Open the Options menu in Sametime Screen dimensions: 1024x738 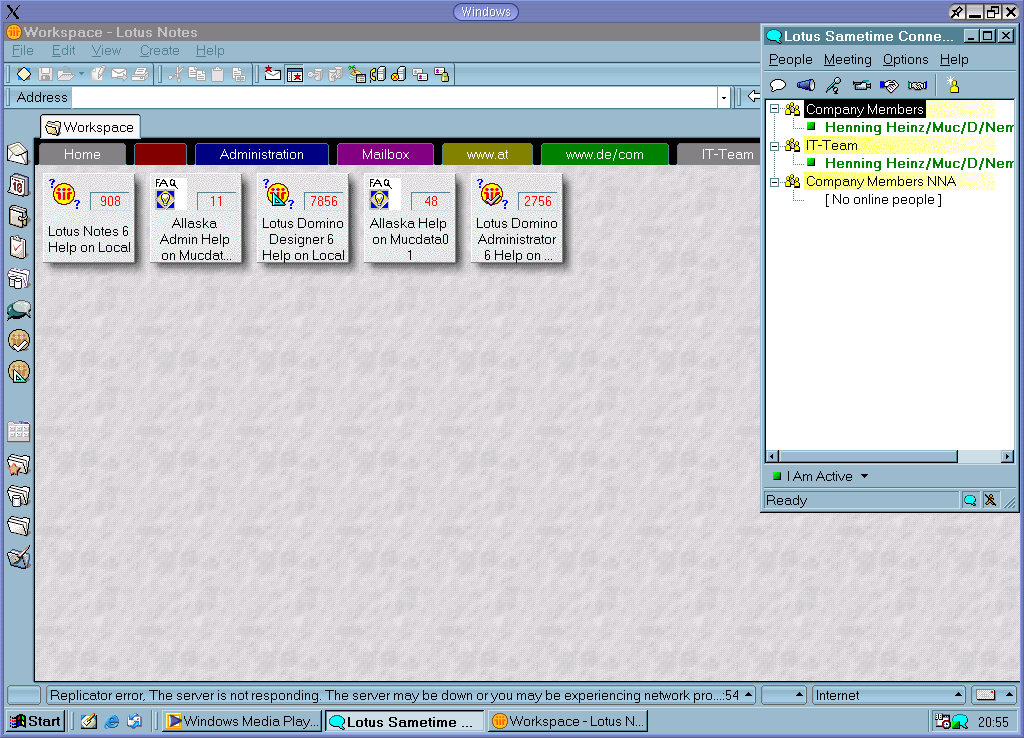click(905, 59)
